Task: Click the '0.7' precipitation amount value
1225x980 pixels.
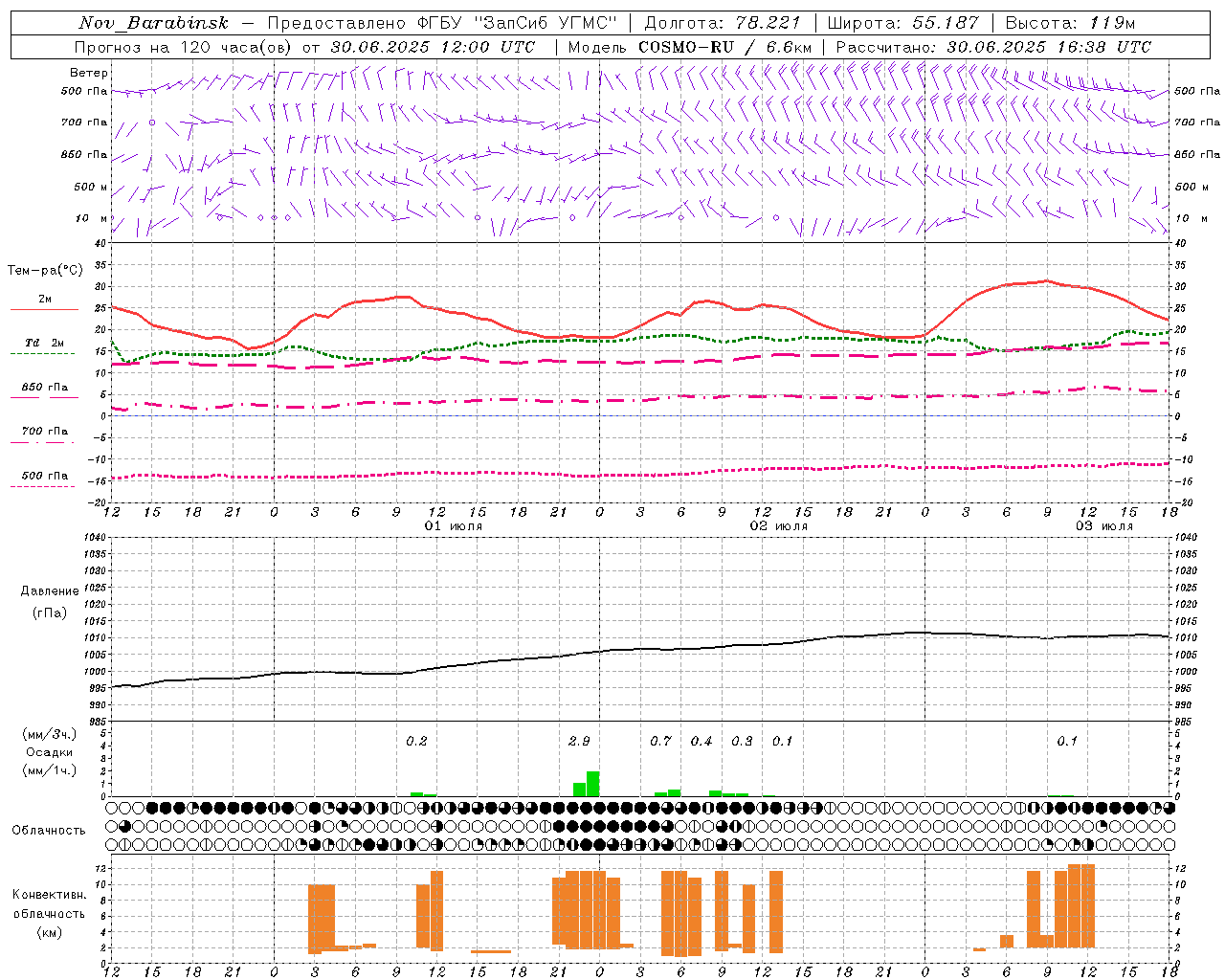Action: [660, 741]
